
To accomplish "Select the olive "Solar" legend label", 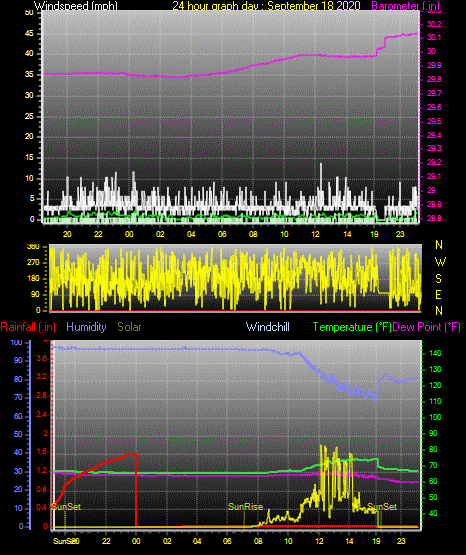I will (129, 327).
